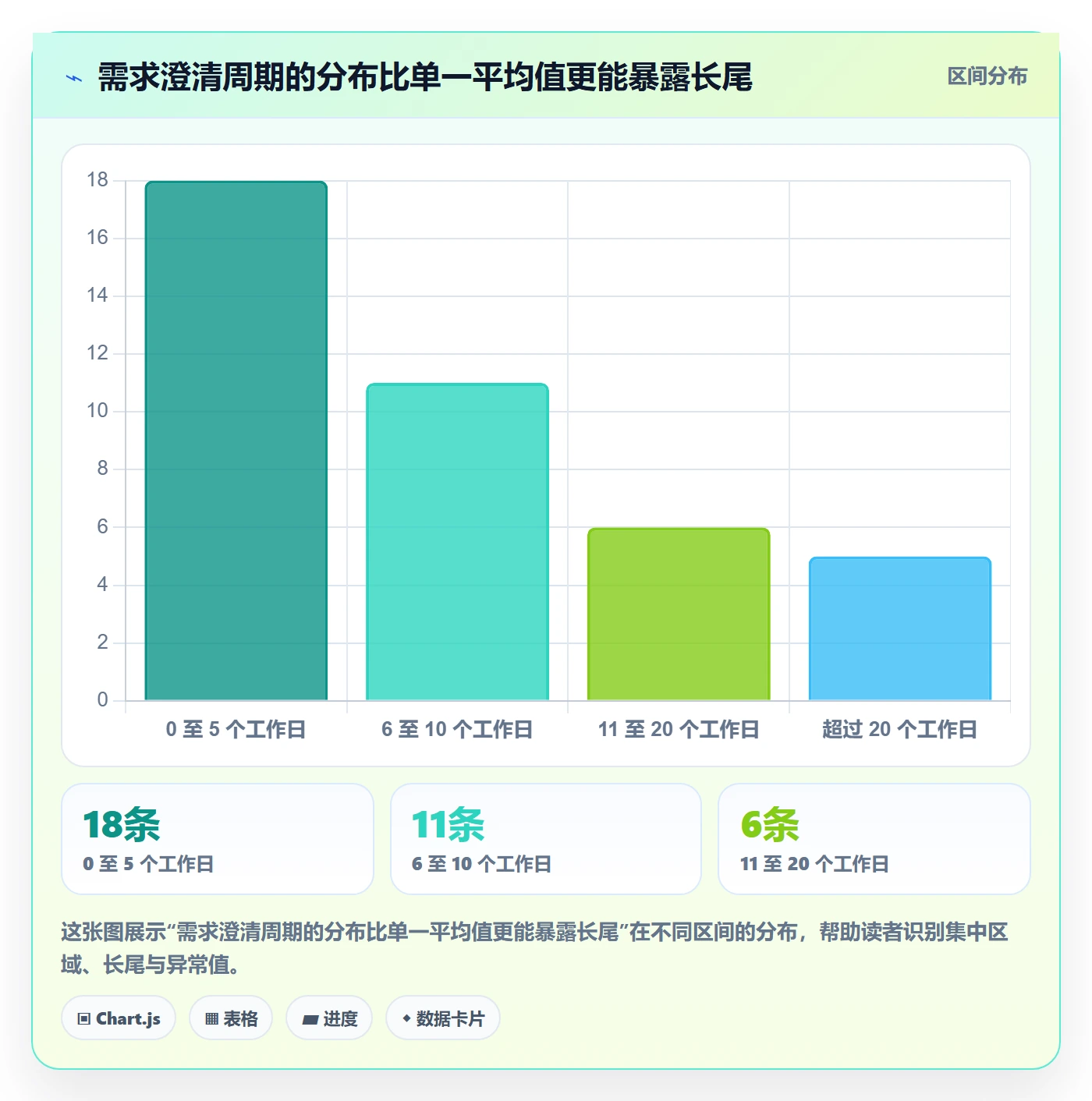Click the square icon in the Chart.js chip
1092x1101 pixels.
tap(84, 1019)
